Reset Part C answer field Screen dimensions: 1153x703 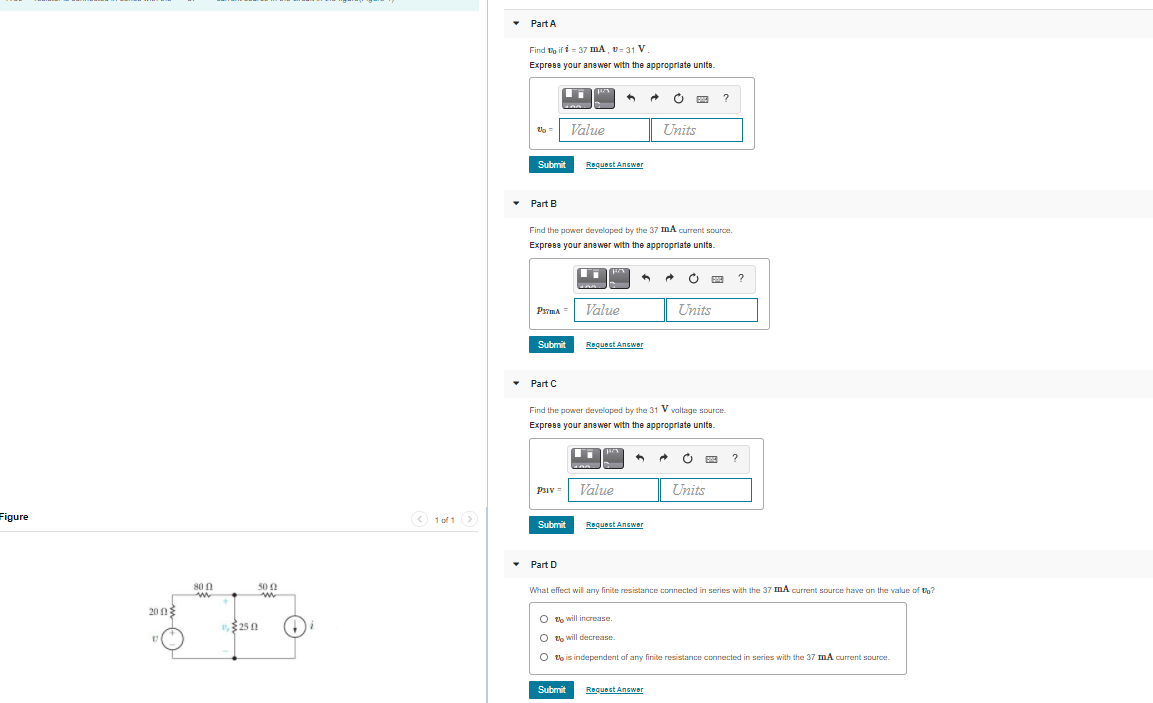[688, 459]
